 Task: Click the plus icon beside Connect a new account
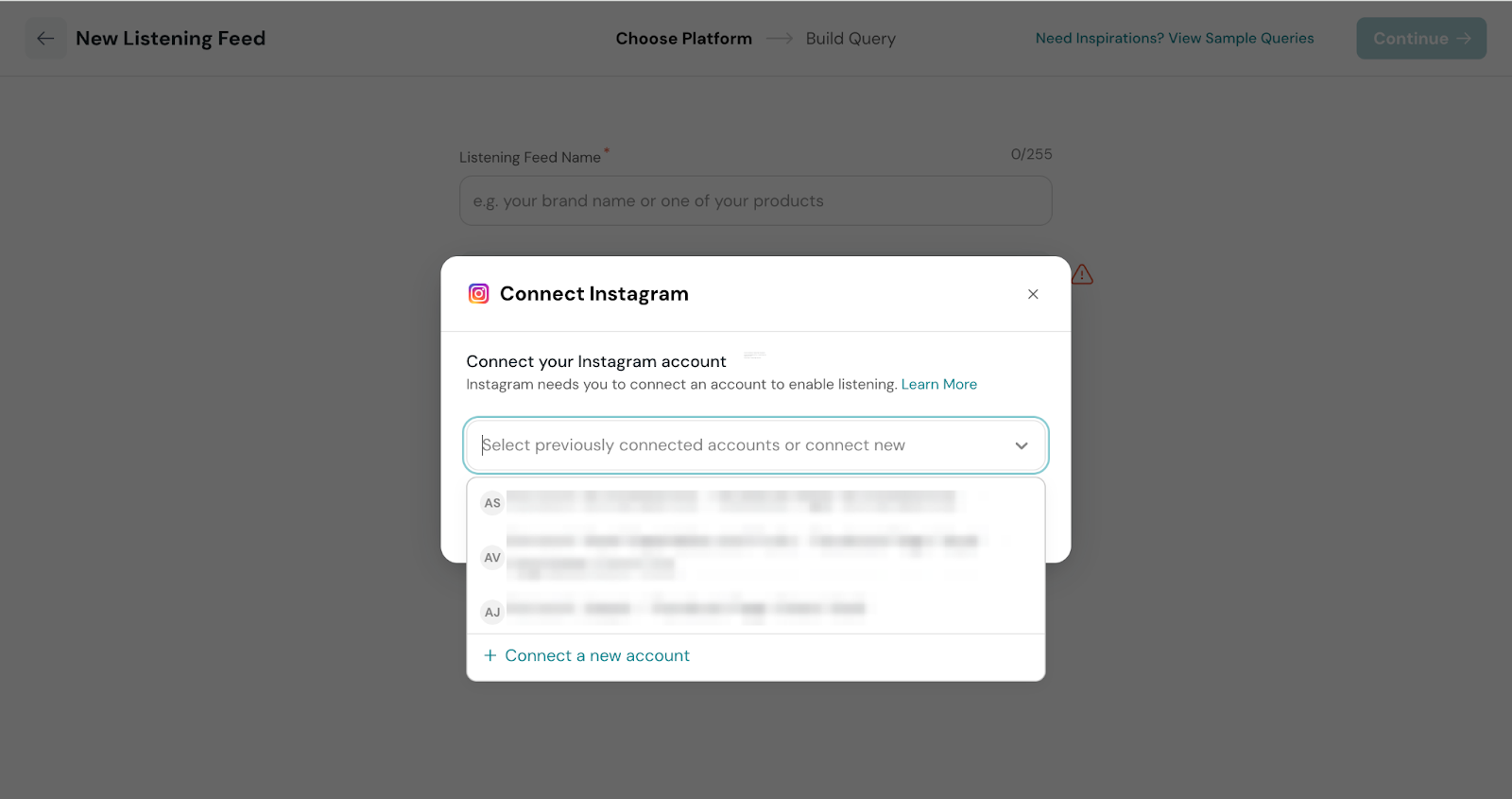490,656
